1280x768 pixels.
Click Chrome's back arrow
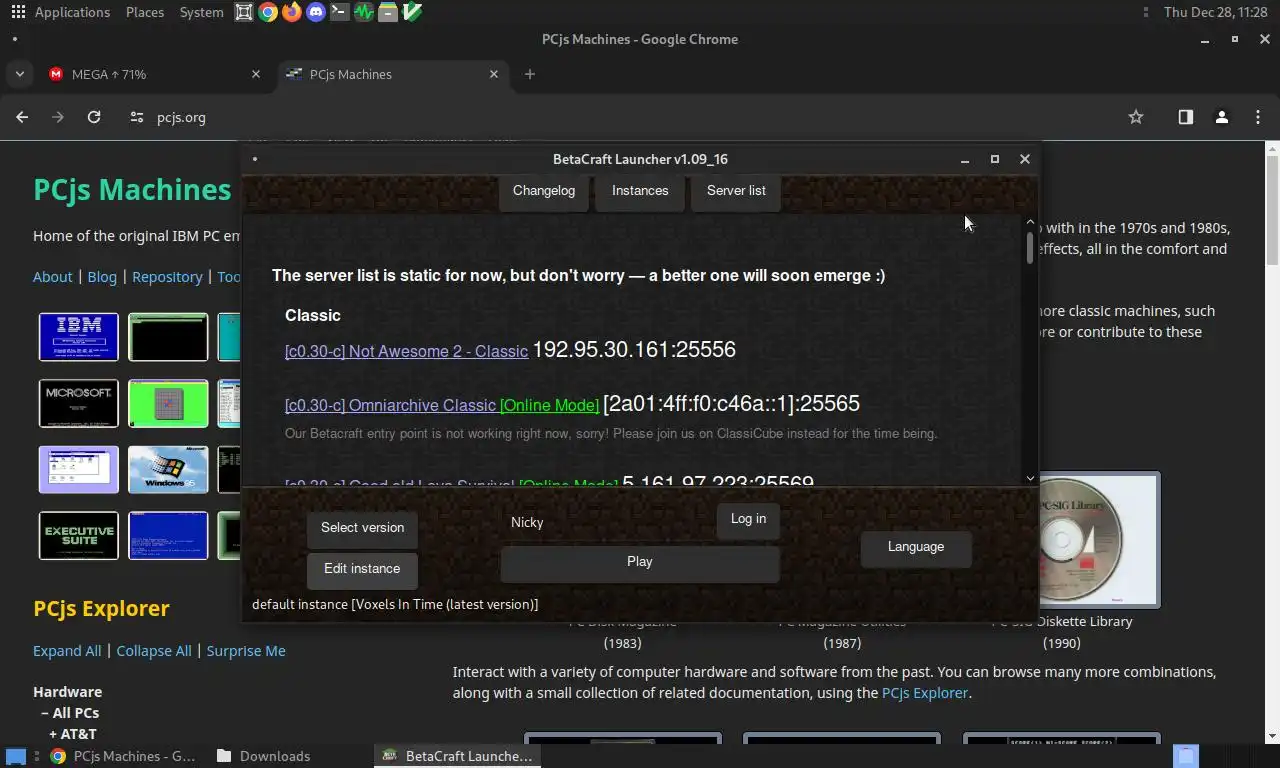(x=22, y=117)
